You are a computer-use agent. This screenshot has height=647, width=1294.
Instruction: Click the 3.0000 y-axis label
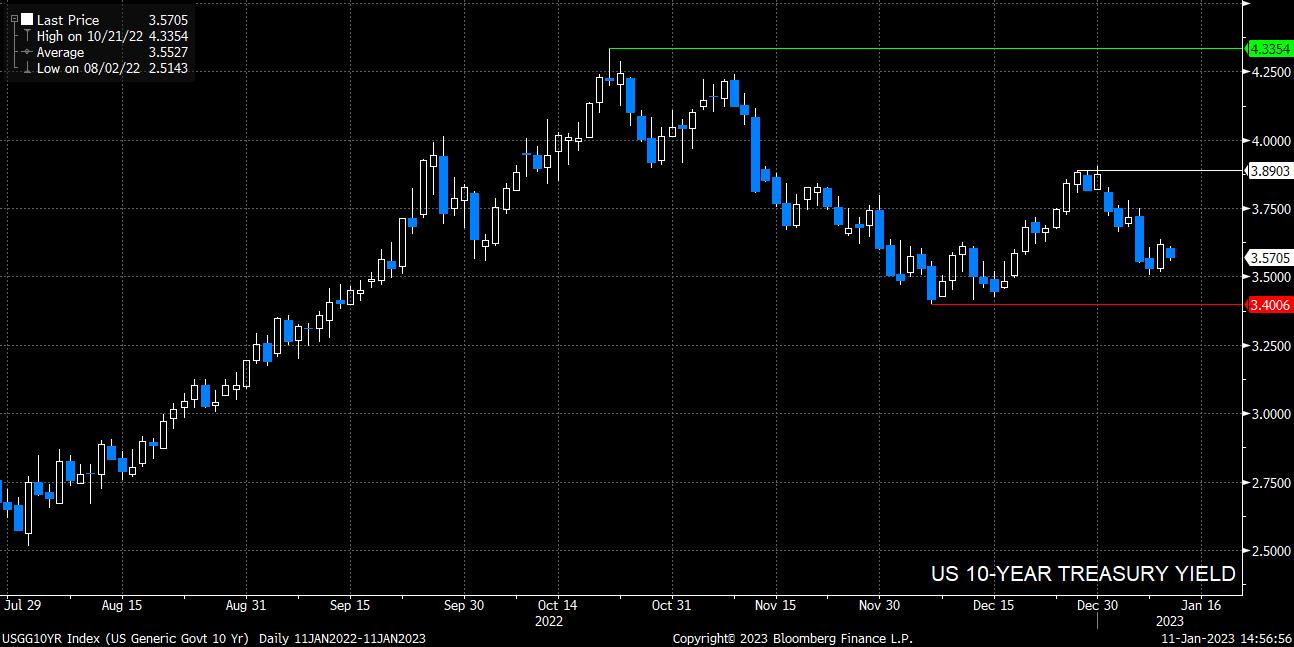point(1271,414)
